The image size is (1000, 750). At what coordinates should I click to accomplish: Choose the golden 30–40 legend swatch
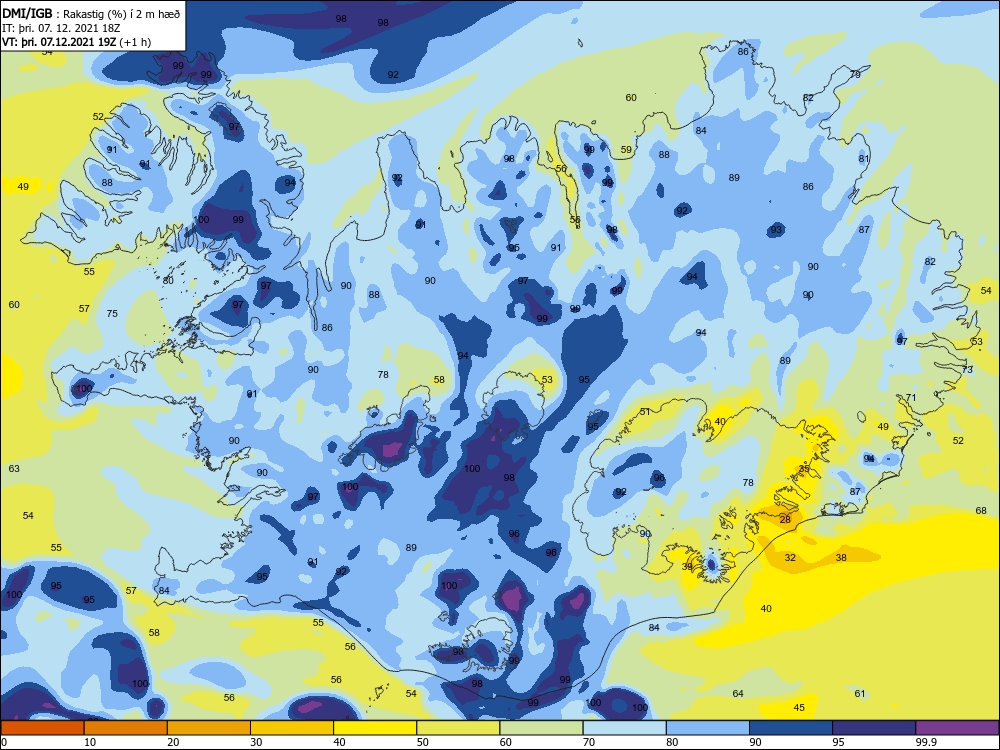click(x=292, y=728)
